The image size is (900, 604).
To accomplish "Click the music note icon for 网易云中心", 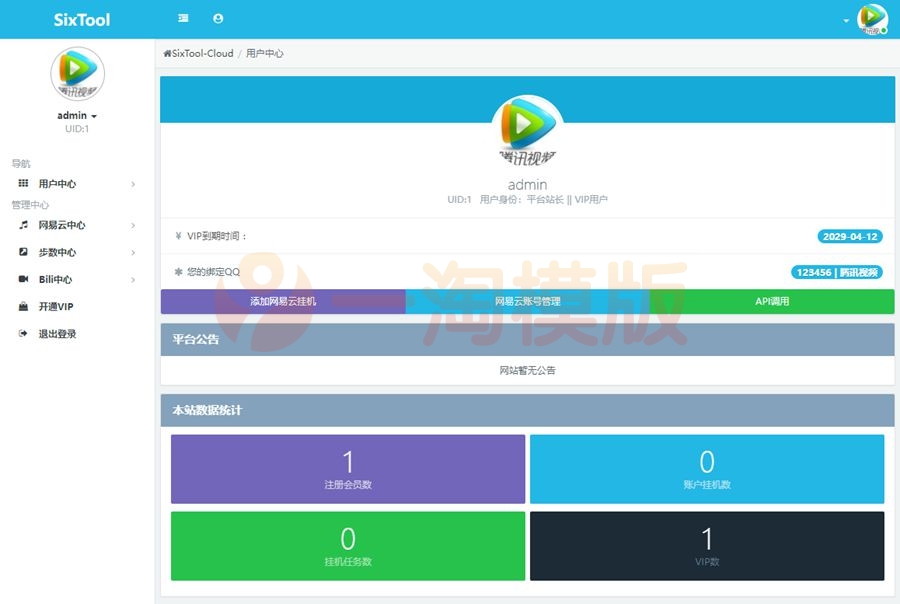I will click(x=22, y=225).
